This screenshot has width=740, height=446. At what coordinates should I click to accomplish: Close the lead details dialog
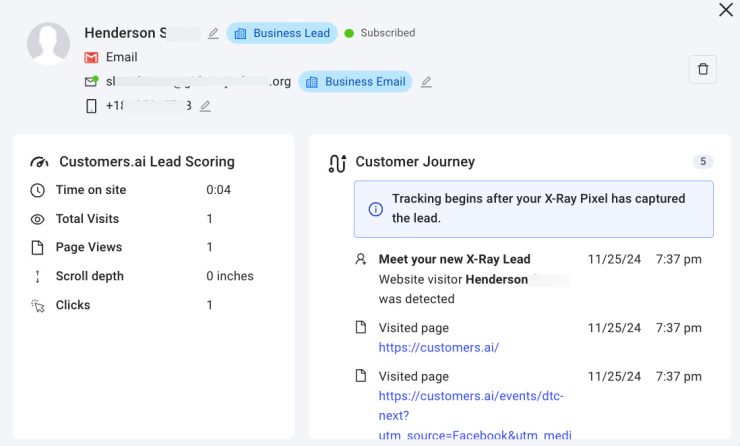725,9
